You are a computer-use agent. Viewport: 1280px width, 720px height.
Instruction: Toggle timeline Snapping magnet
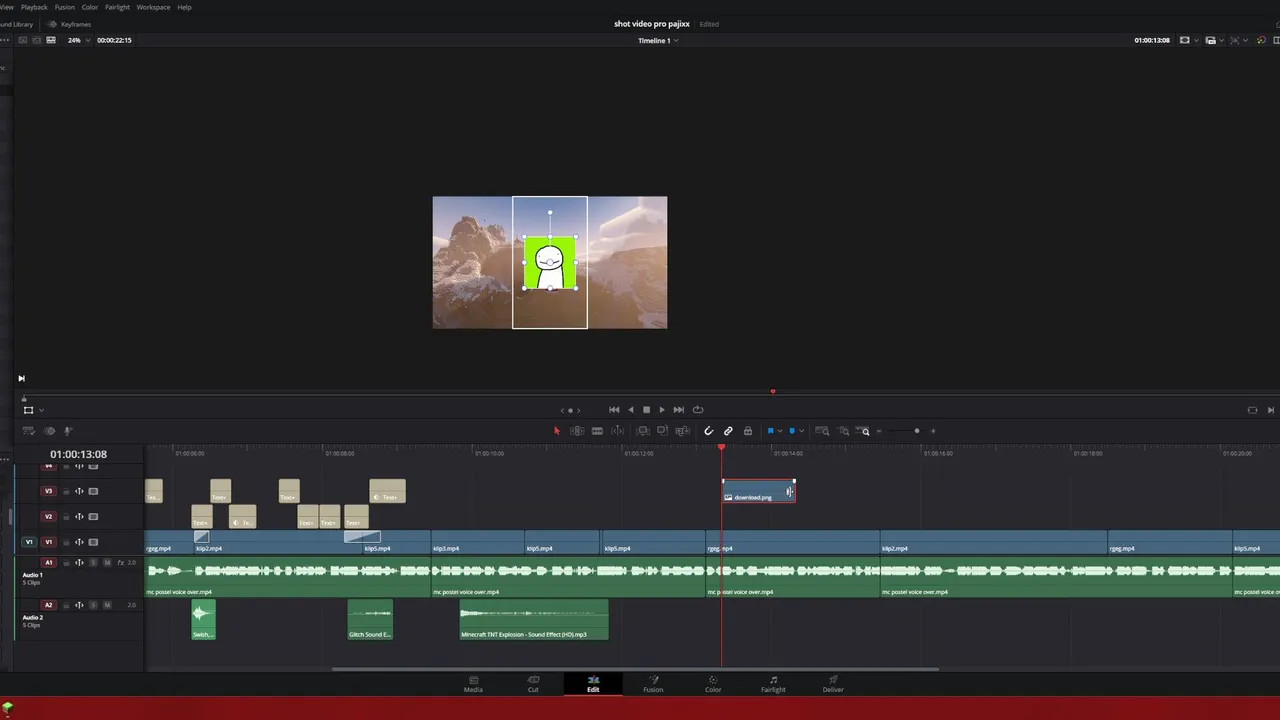tap(709, 431)
